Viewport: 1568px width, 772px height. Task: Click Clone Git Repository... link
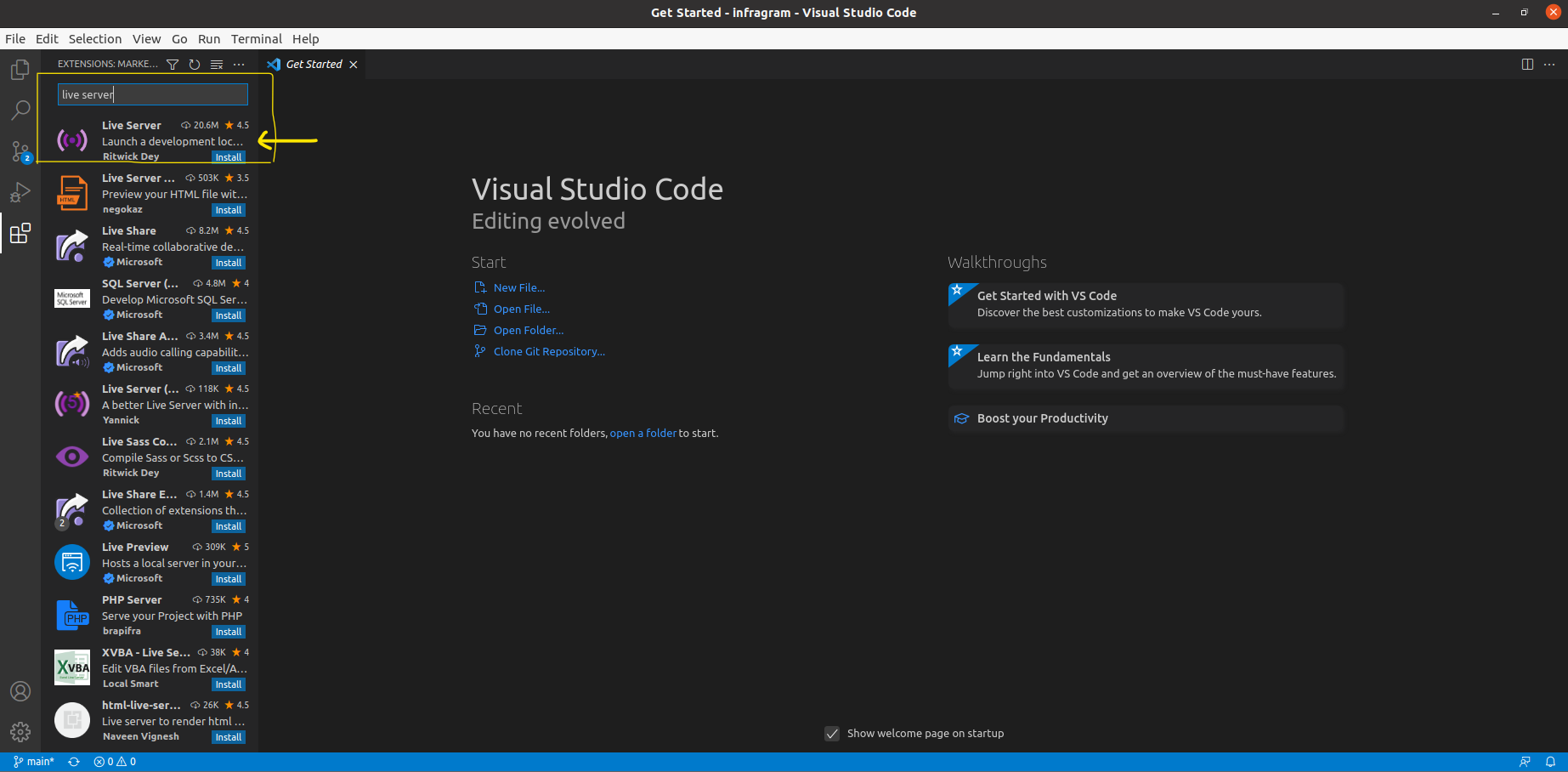pyautogui.click(x=549, y=351)
